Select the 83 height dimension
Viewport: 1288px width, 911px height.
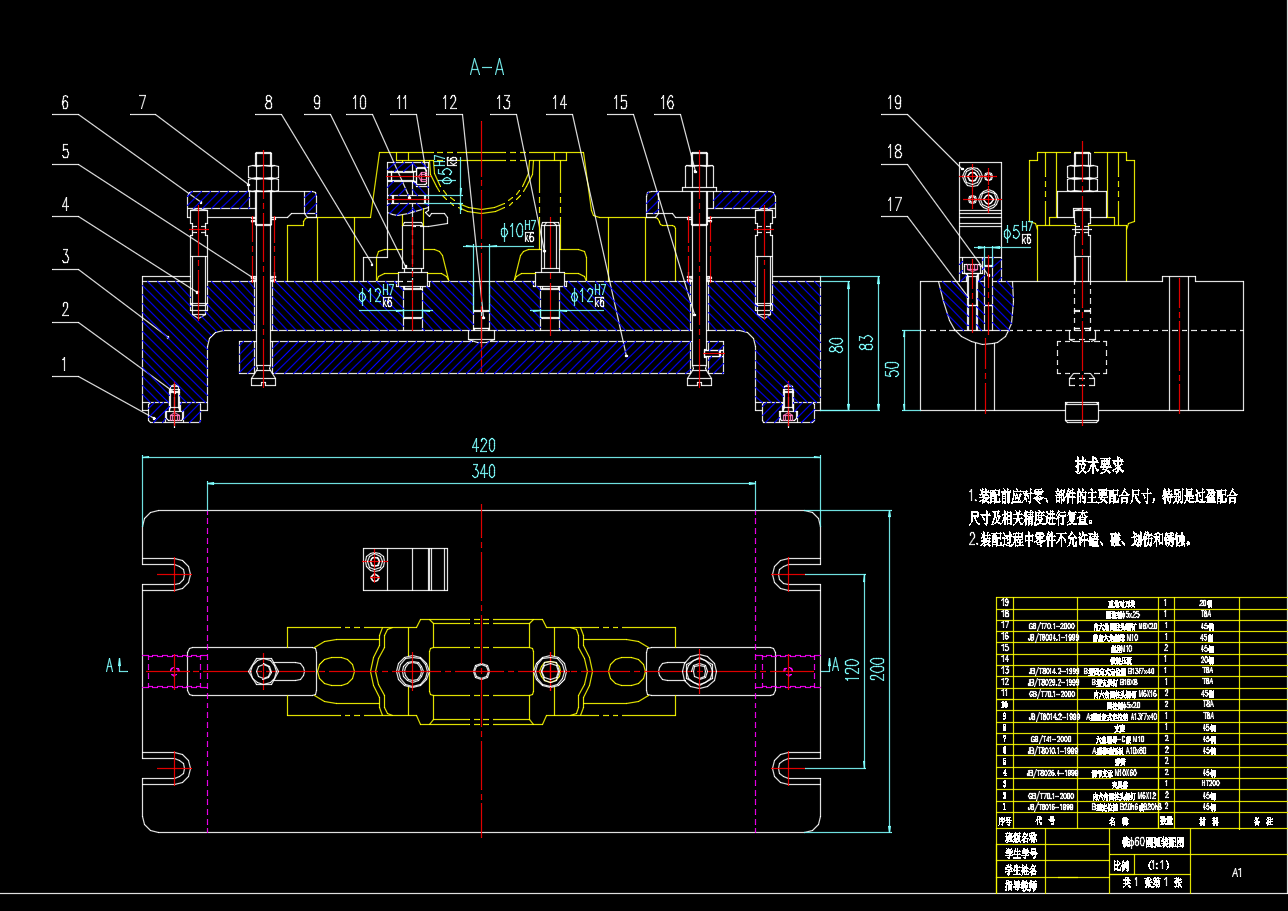point(866,343)
